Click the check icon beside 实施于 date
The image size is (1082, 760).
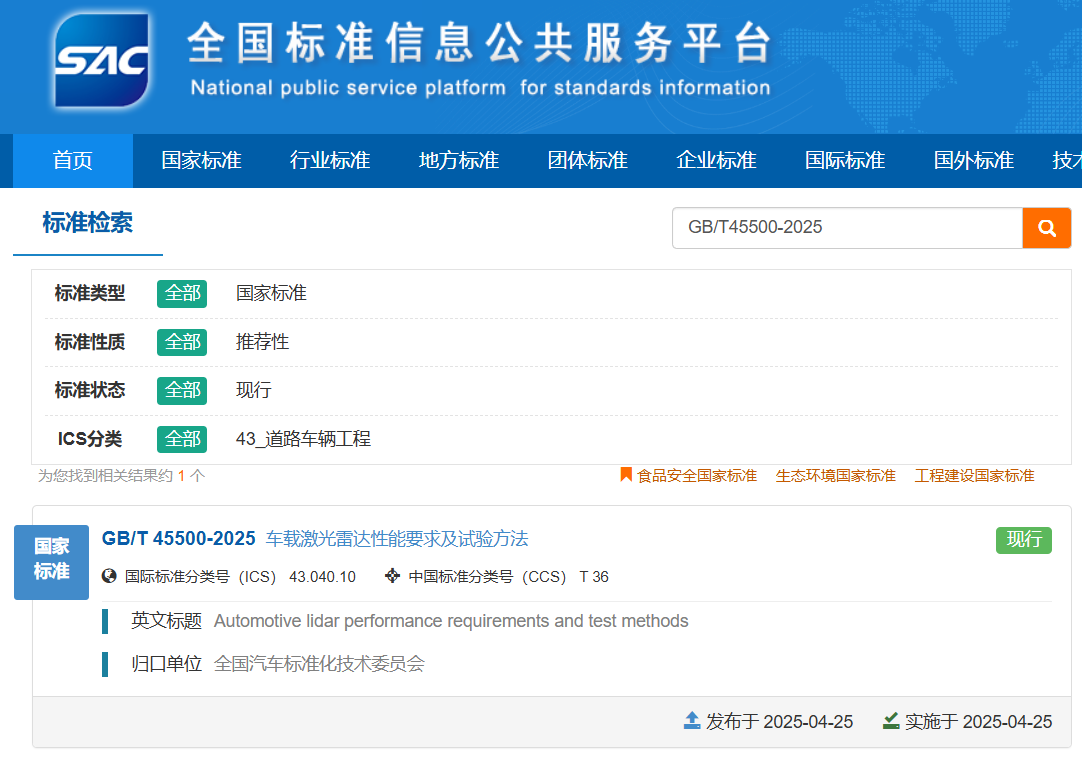(890, 721)
